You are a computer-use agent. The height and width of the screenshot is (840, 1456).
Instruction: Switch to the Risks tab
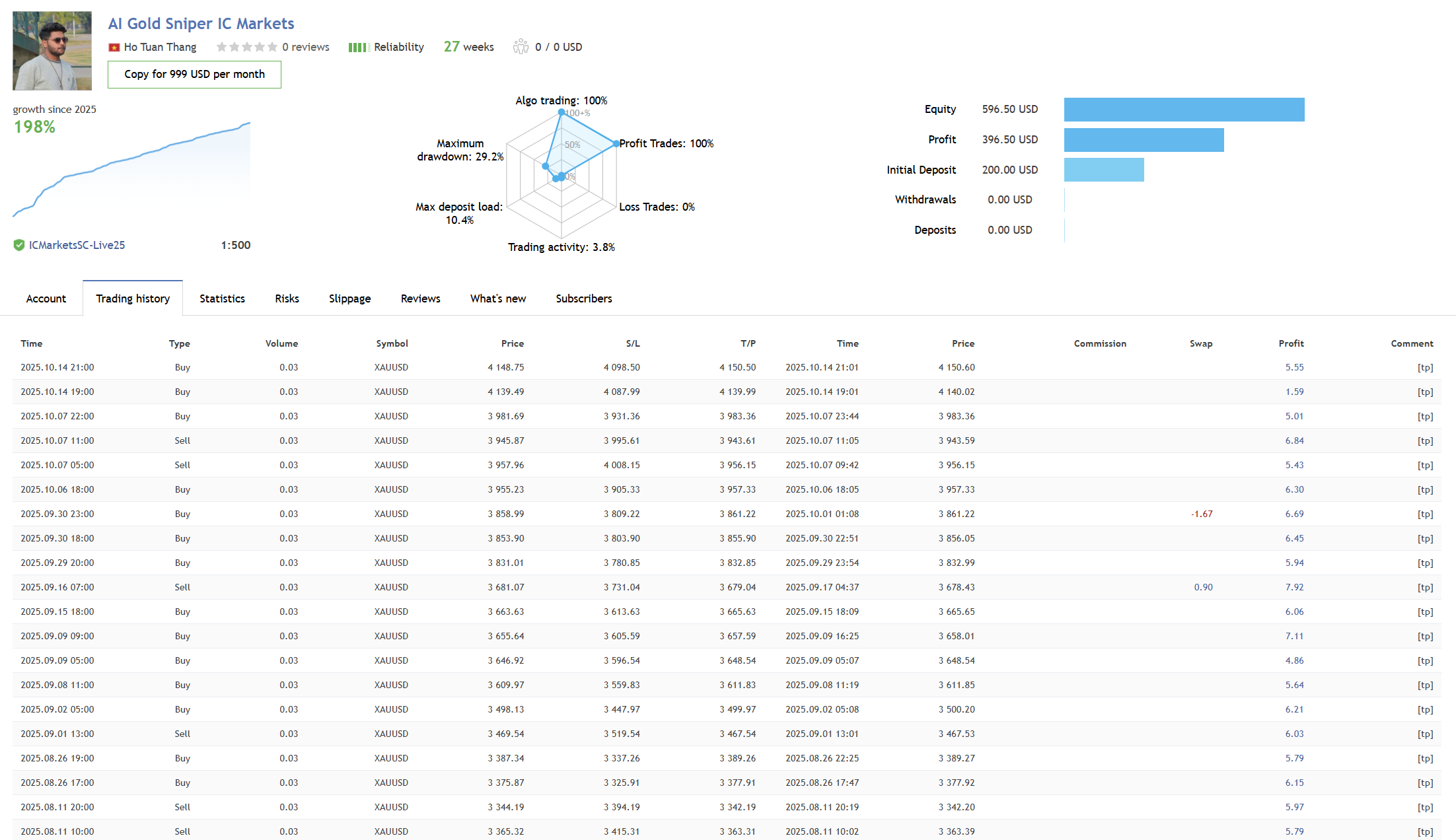[x=287, y=298]
